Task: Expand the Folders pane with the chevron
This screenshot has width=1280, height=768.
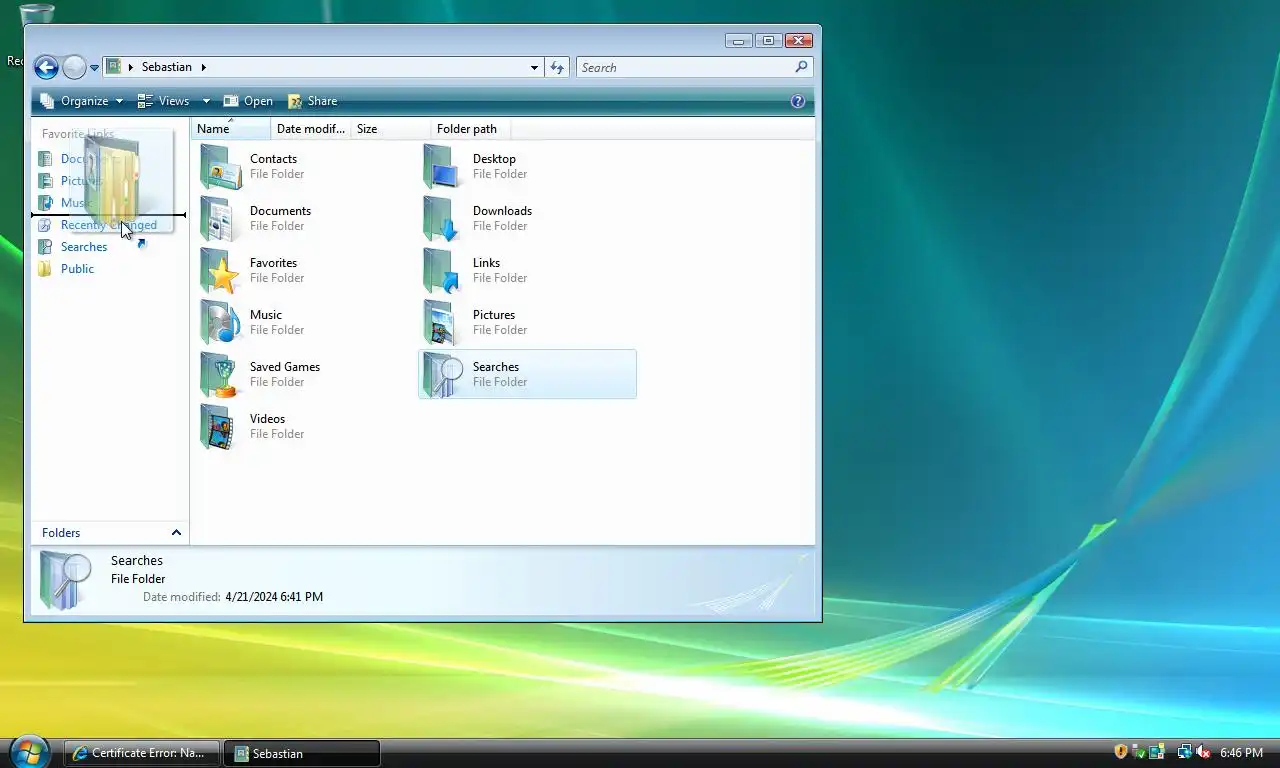Action: (x=176, y=533)
